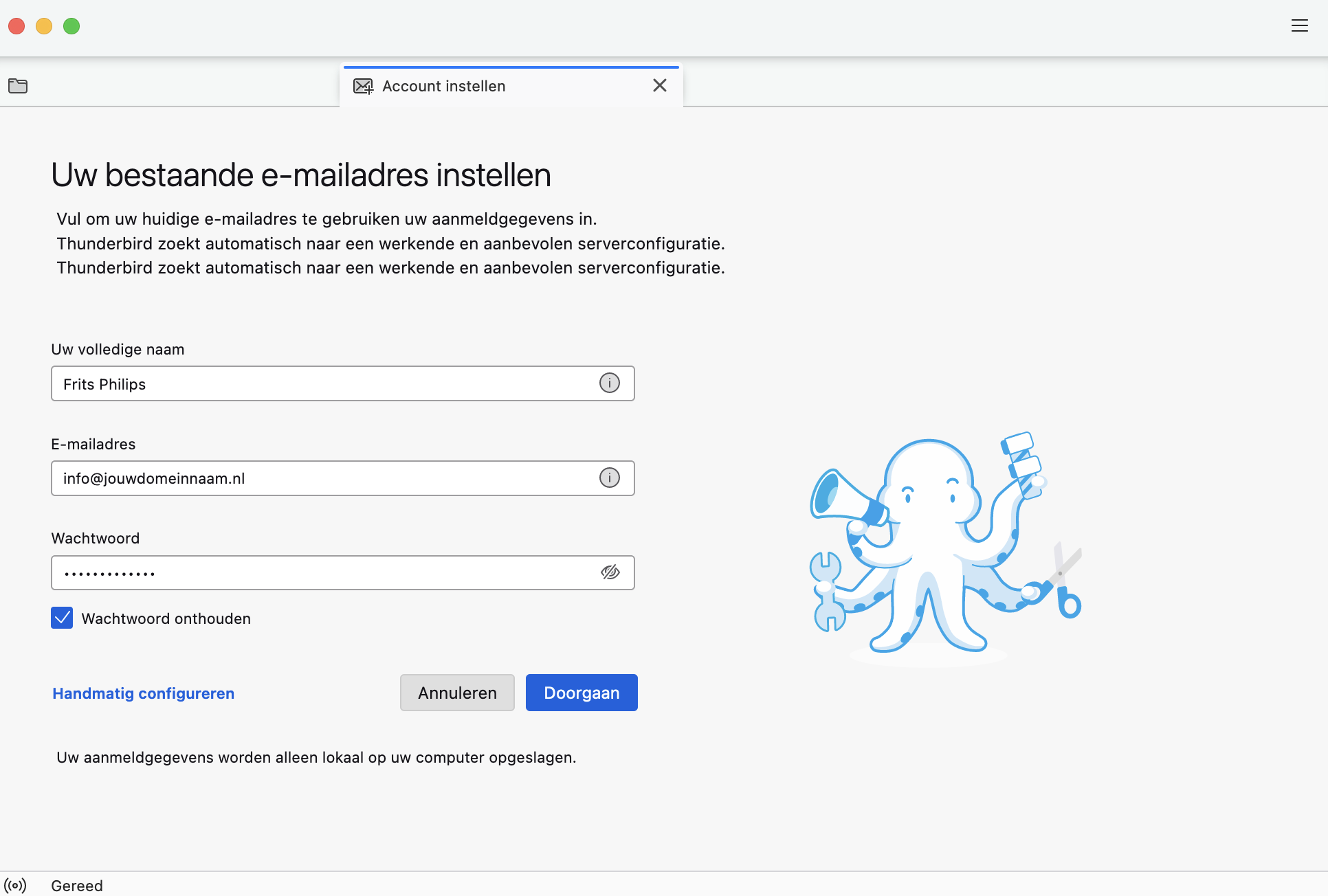Click the mail icon on the Account instellen tab
The width and height of the screenshot is (1328, 896).
click(363, 86)
